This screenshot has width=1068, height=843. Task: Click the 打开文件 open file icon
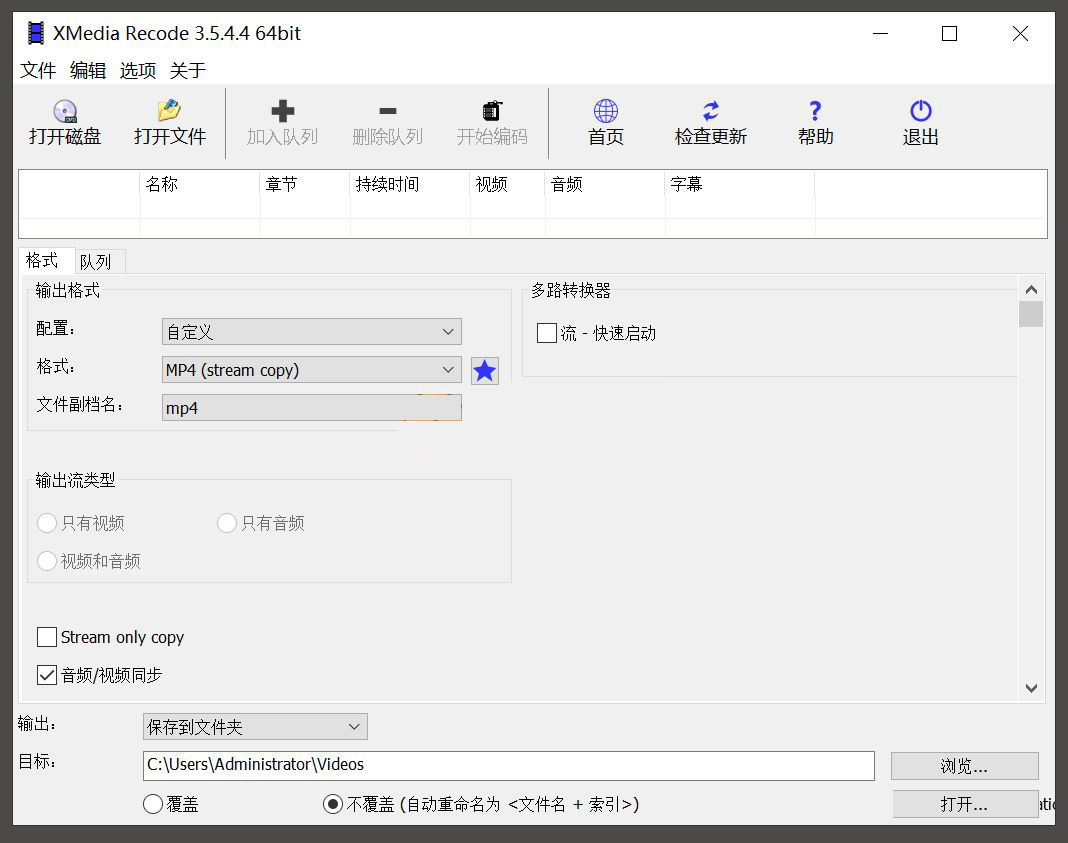tap(168, 122)
